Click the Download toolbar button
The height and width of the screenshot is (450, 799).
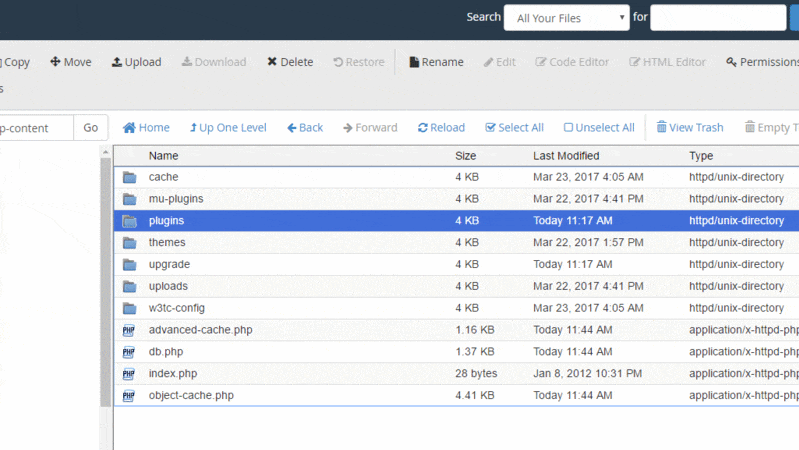pyautogui.click(x=214, y=62)
